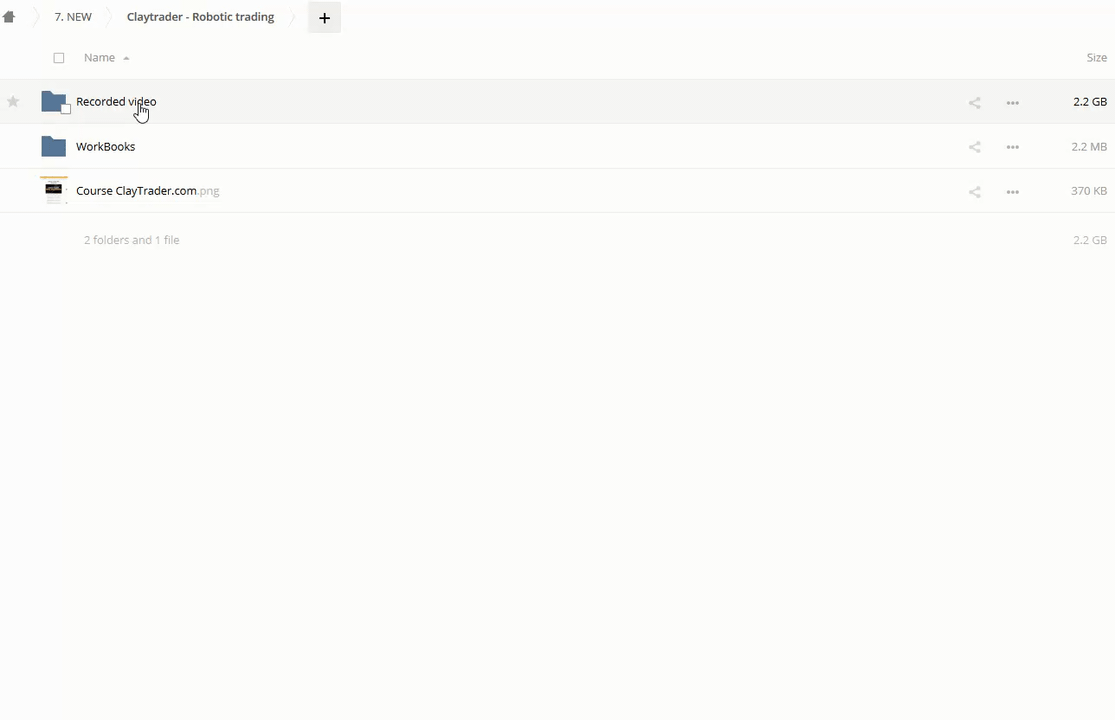The height and width of the screenshot is (720, 1115).
Task: Open the WorkBooks folder name link
Action: pyautogui.click(x=105, y=146)
